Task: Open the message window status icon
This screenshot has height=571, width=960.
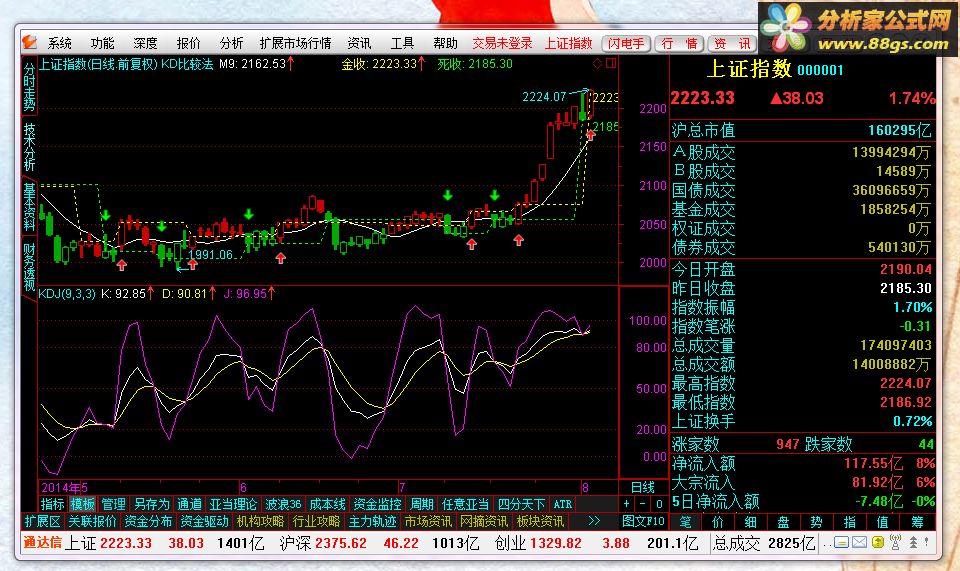Action: [x=841, y=542]
